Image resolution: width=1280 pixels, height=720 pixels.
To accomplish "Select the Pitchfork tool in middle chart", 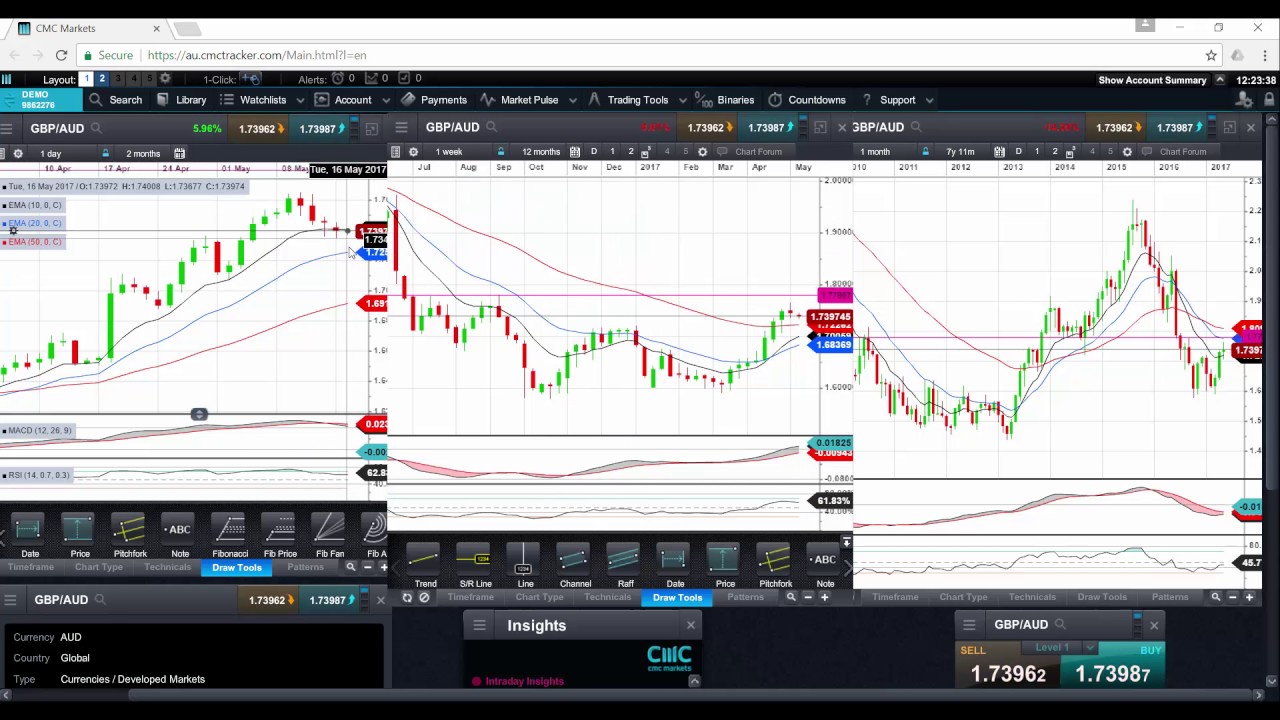I will [775, 566].
